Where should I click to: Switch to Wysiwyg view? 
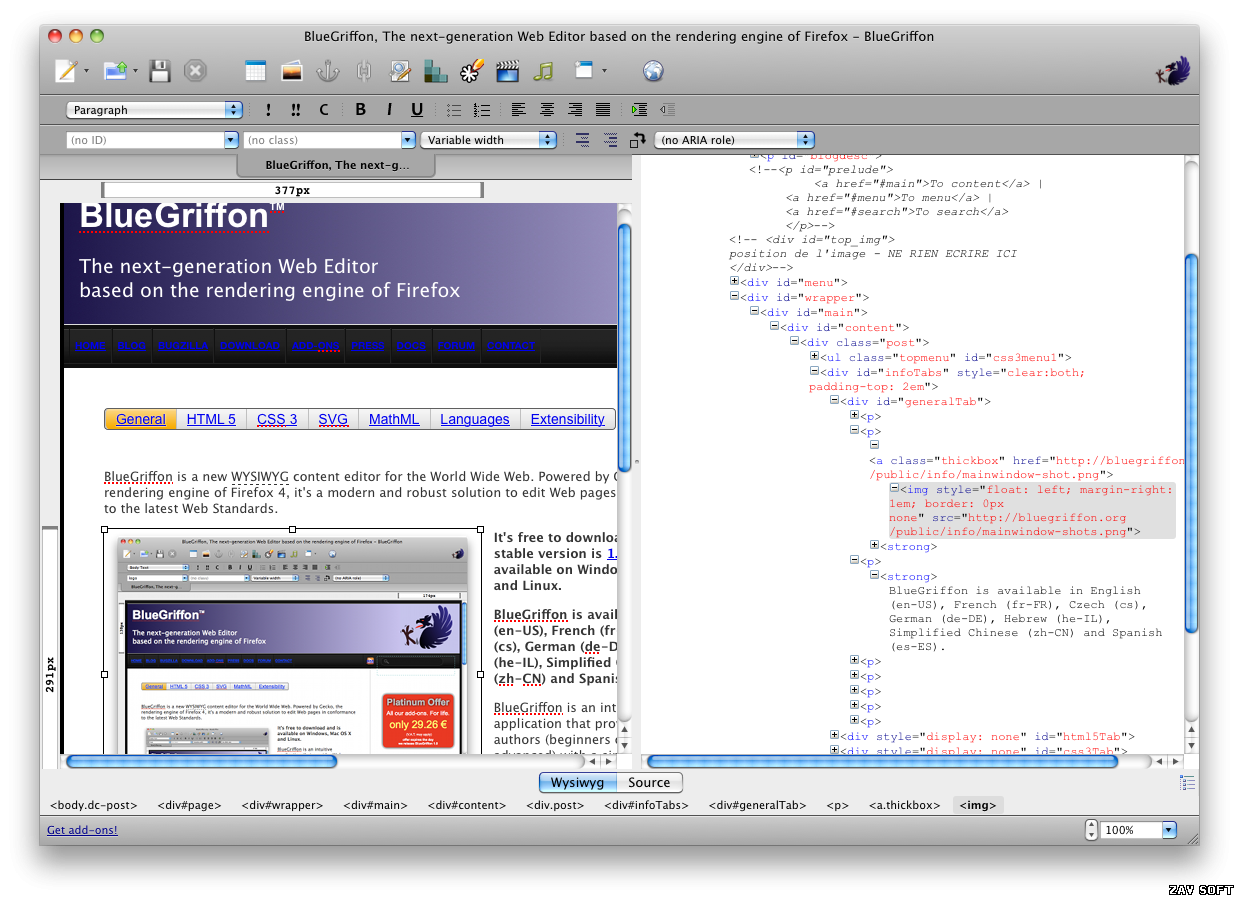click(577, 783)
